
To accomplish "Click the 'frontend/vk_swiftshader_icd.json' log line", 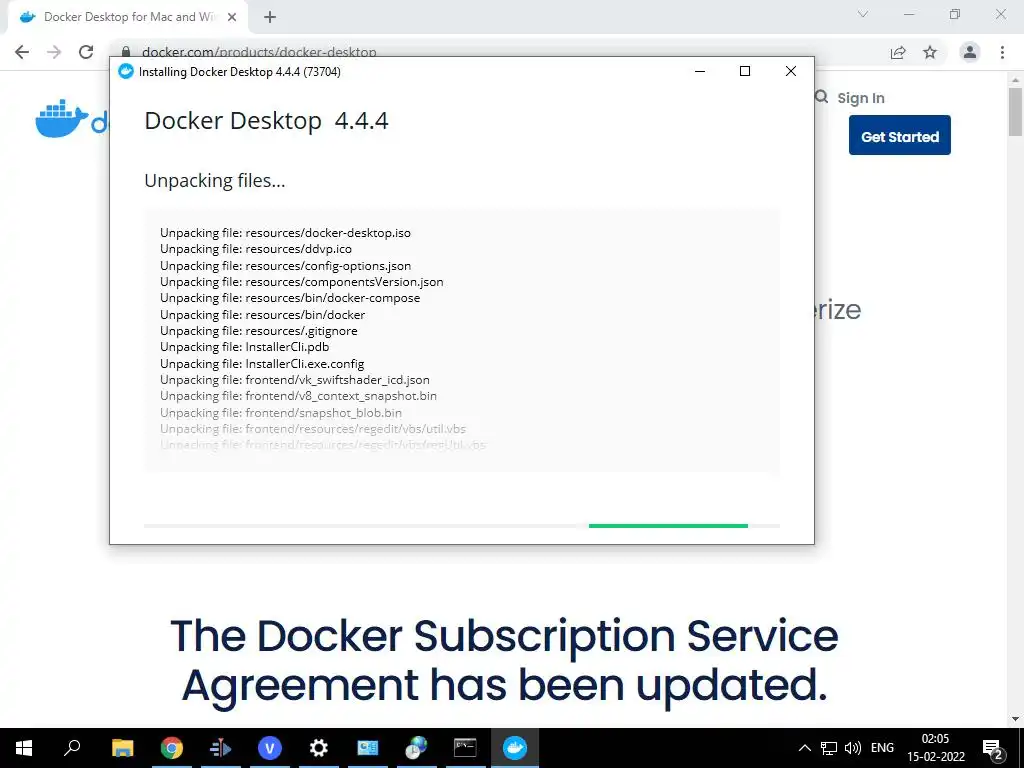I will pos(295,379).
